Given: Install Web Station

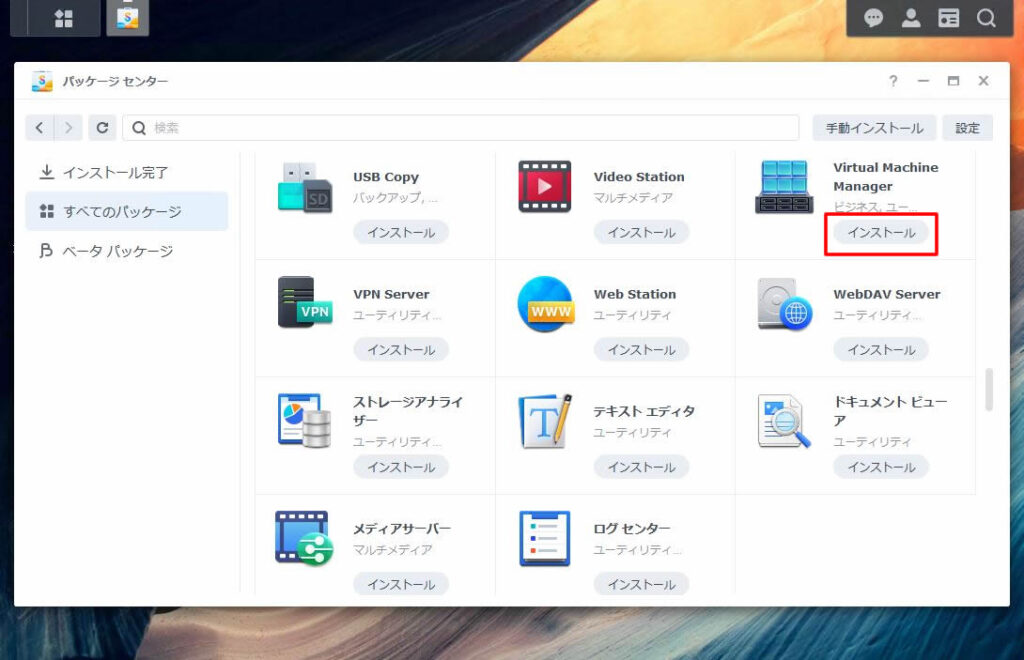Looking at the screenshot, I should [x=641, y=350].
